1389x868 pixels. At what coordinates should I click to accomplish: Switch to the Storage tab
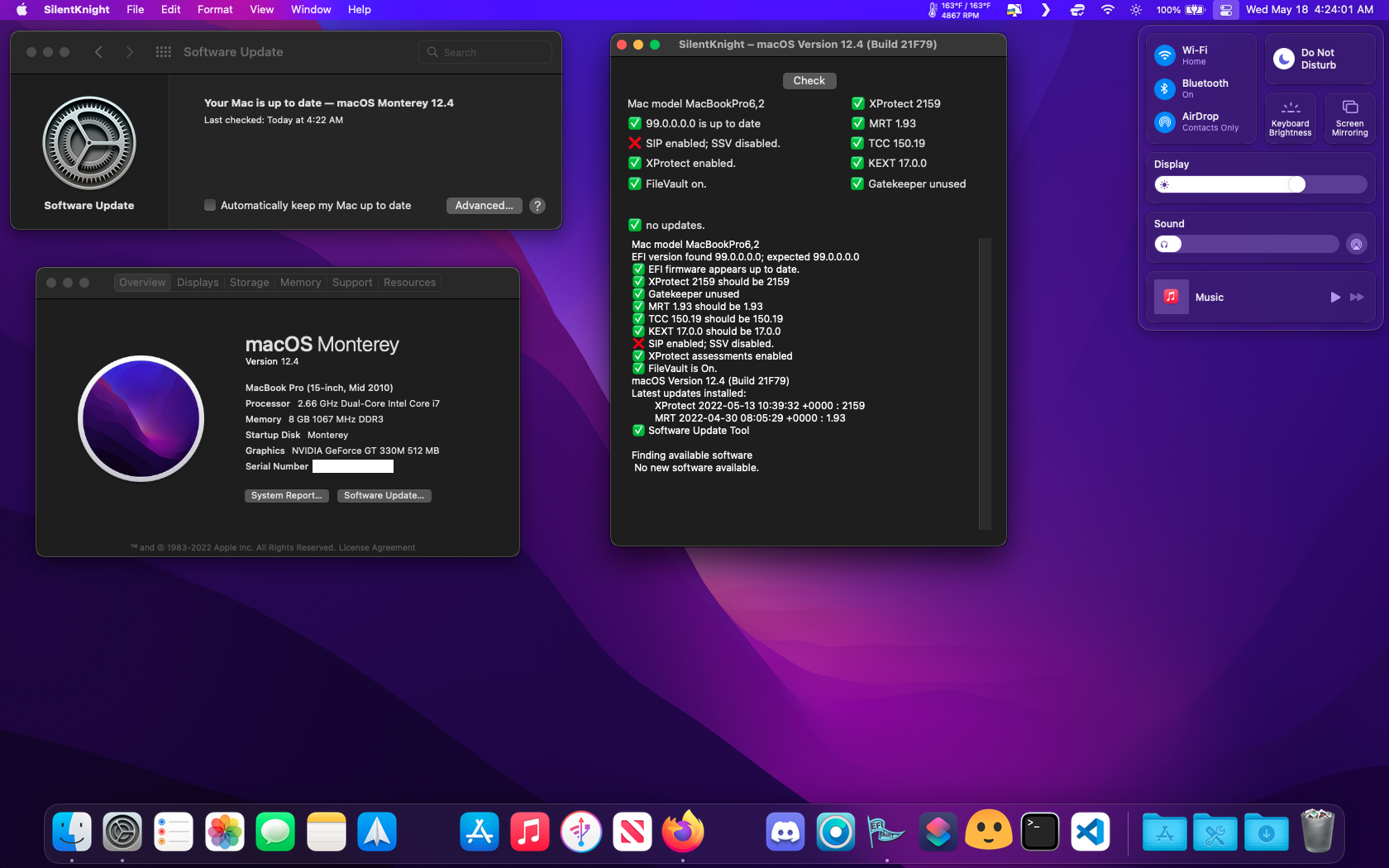pos(249,283)
